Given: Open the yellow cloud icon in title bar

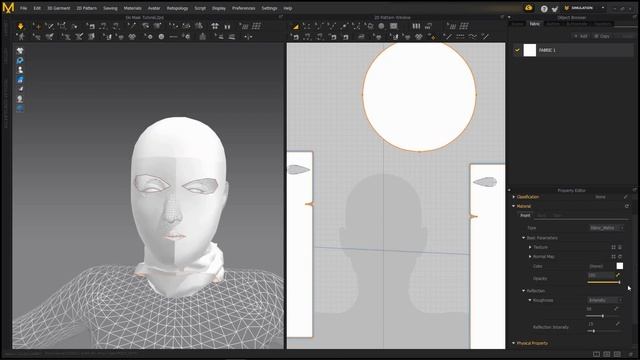Looking at the screenshot, I should (529, 8).
